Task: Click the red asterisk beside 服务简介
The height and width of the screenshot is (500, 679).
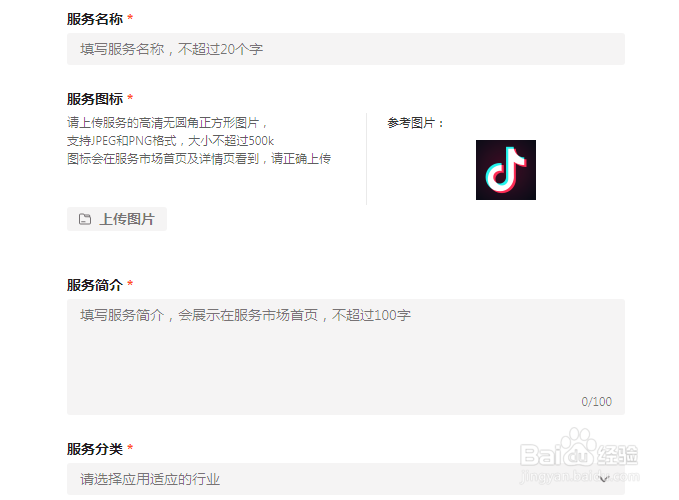Action: click(130, 284)
